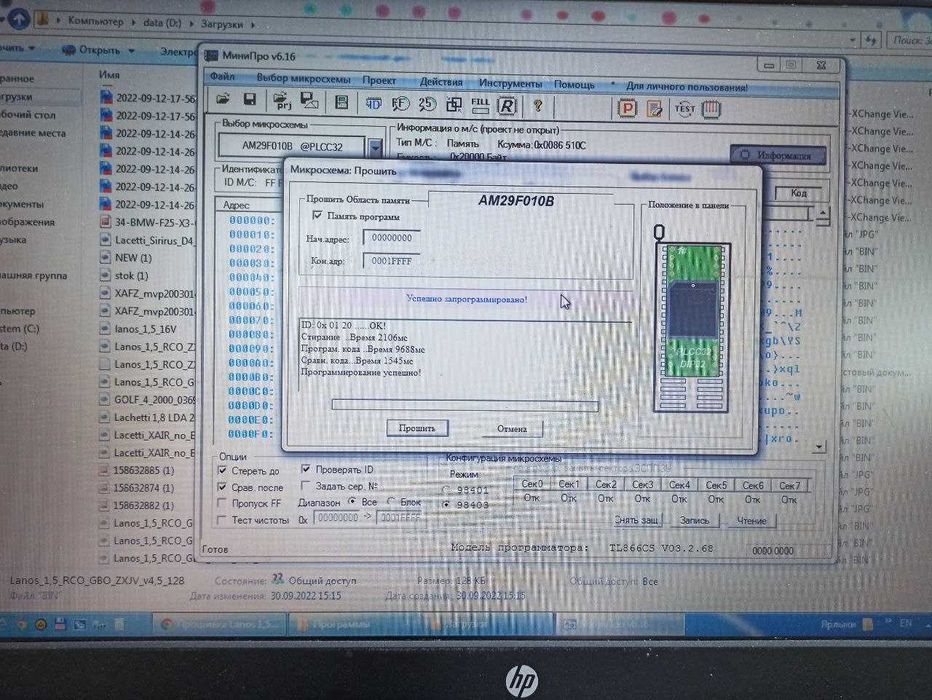Click the 'Прошить' button in the dialog
932x700 pixels.
click(x=417, y=428)
